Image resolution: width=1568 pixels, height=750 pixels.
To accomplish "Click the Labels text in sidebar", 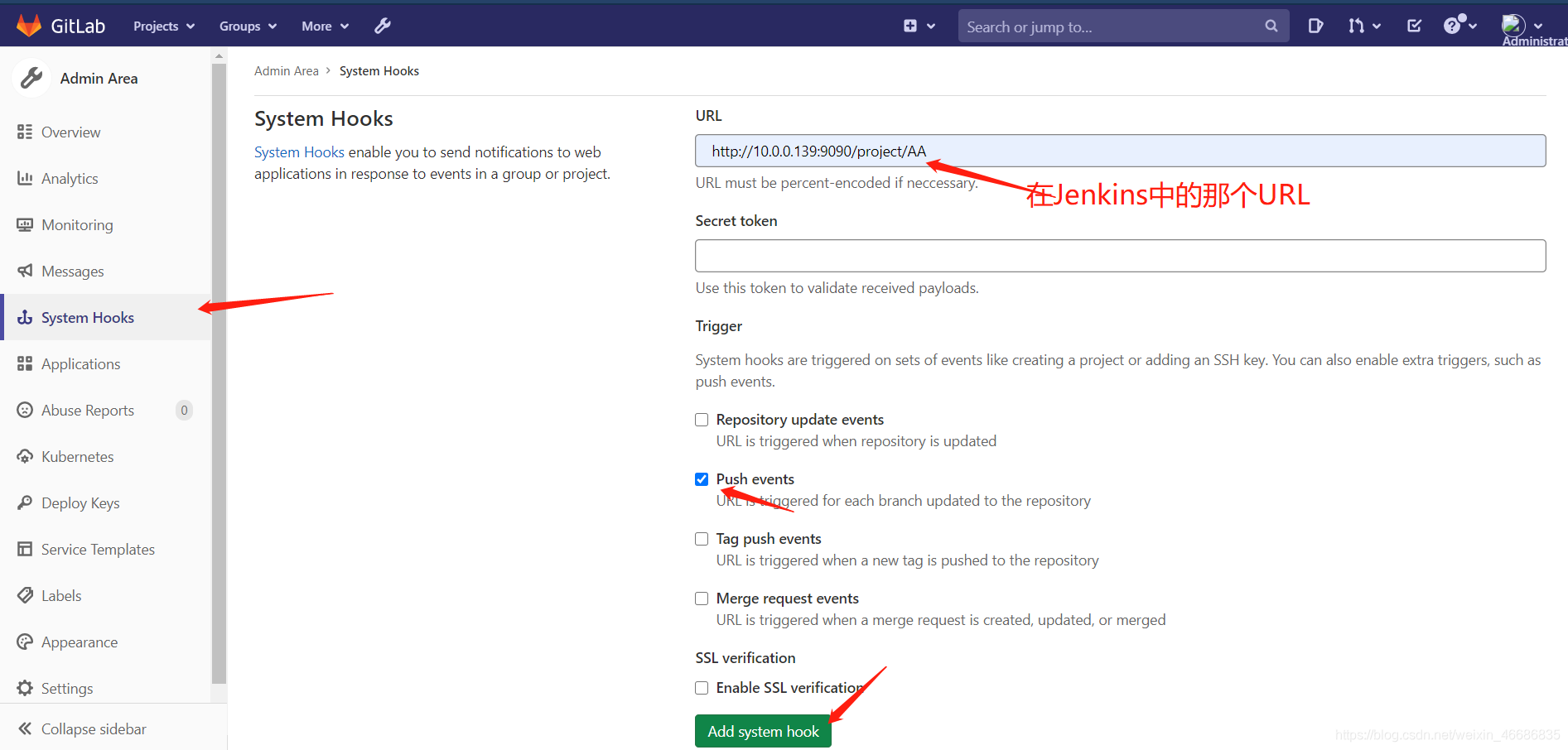I will pos(61,596).
